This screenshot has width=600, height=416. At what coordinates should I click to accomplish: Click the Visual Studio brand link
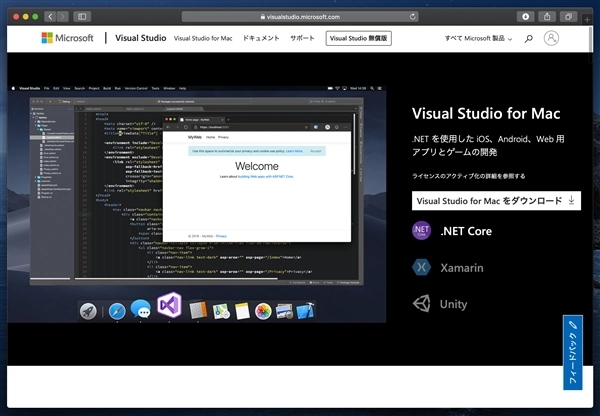140,38
